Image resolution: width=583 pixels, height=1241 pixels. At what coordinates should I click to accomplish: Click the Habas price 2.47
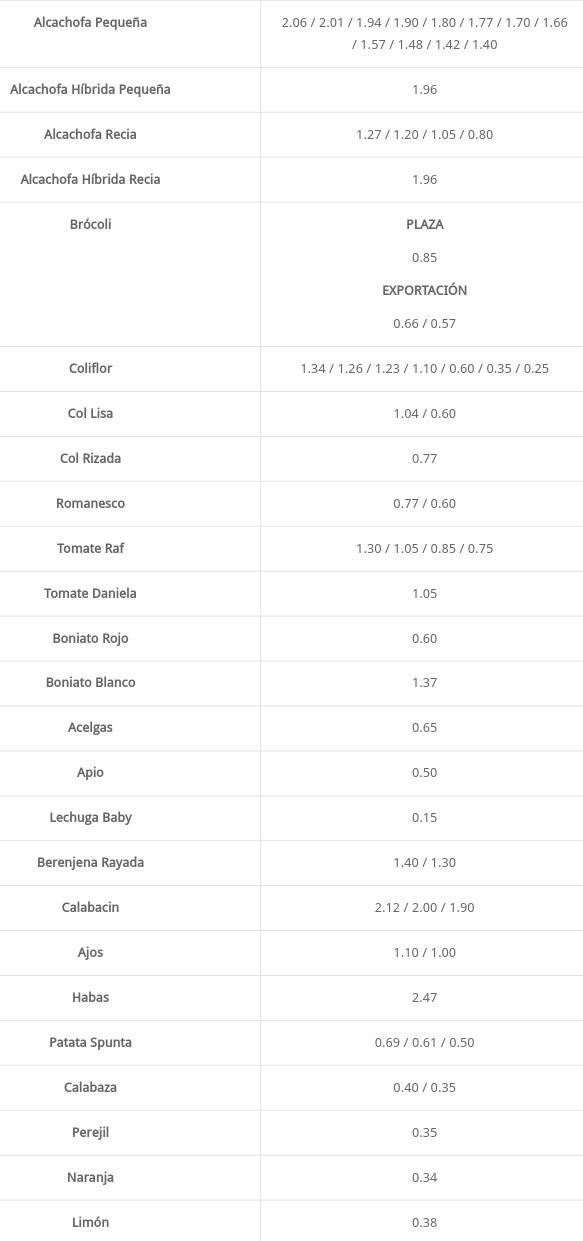(x=424, y=997)
